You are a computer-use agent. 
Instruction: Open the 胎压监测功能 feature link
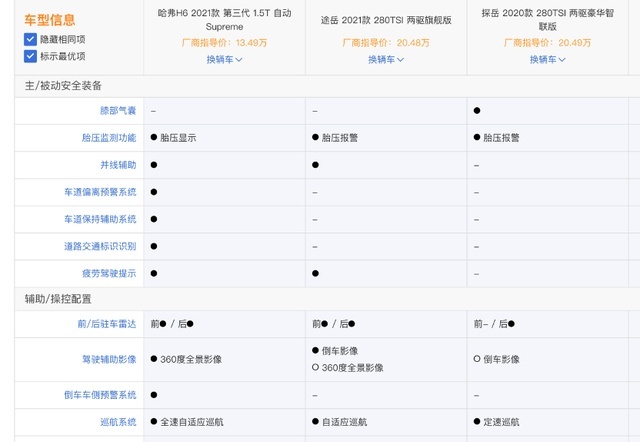(x=109, y=138)
